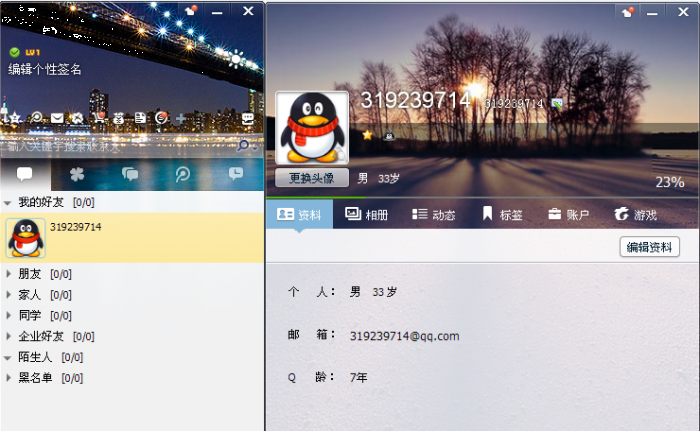700x431 pixels.
Task: Open the message box icon on right
Action: (247, 118)
